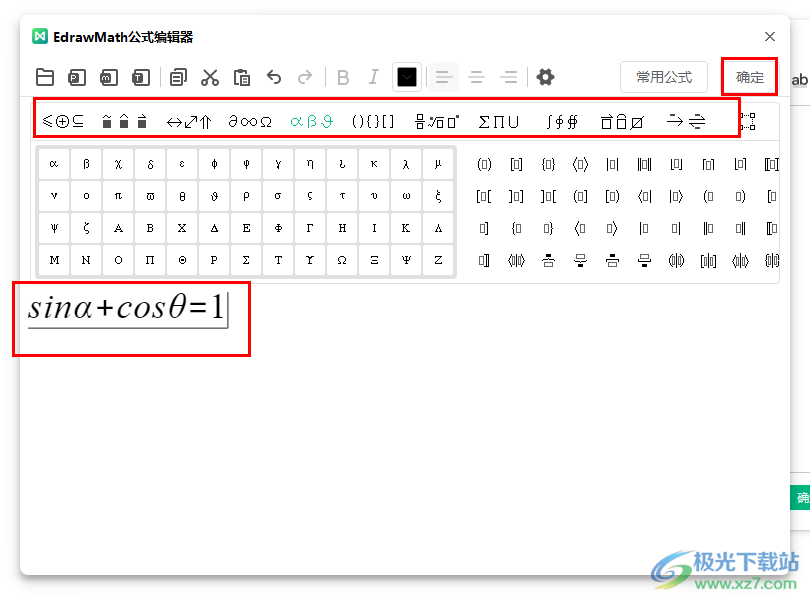Open the settings gear

[546, 78]
